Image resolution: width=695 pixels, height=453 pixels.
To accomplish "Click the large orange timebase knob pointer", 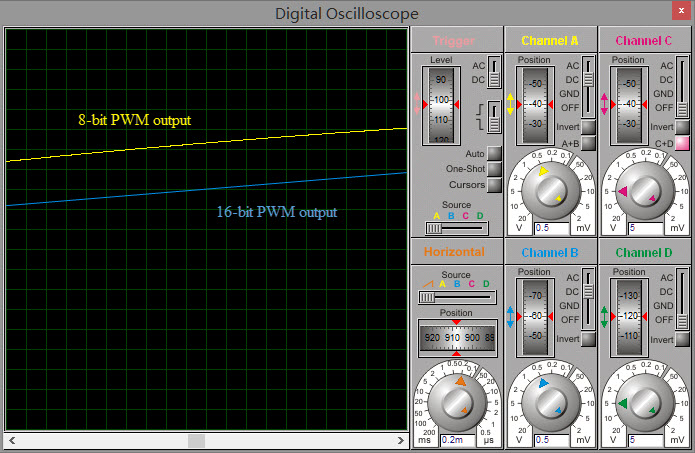I will pyautogui.click(x=460, y=381).
